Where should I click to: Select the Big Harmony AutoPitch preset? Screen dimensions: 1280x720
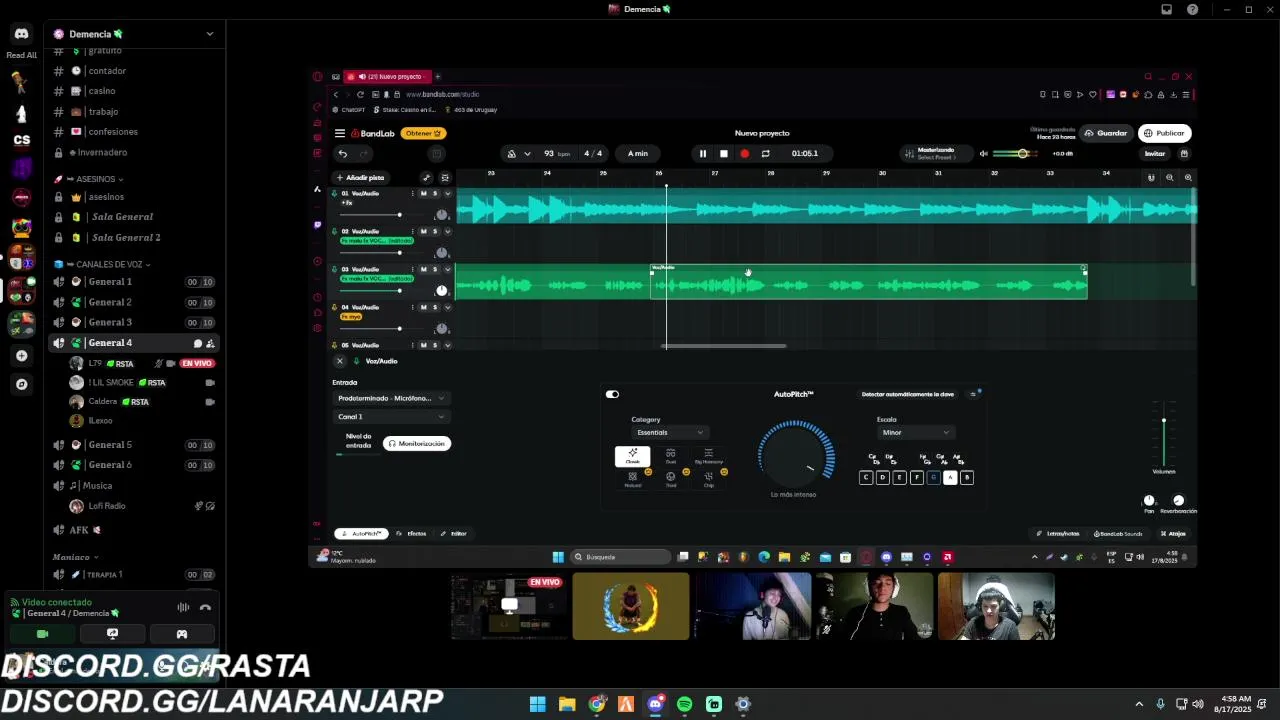[x=708, y=457]
